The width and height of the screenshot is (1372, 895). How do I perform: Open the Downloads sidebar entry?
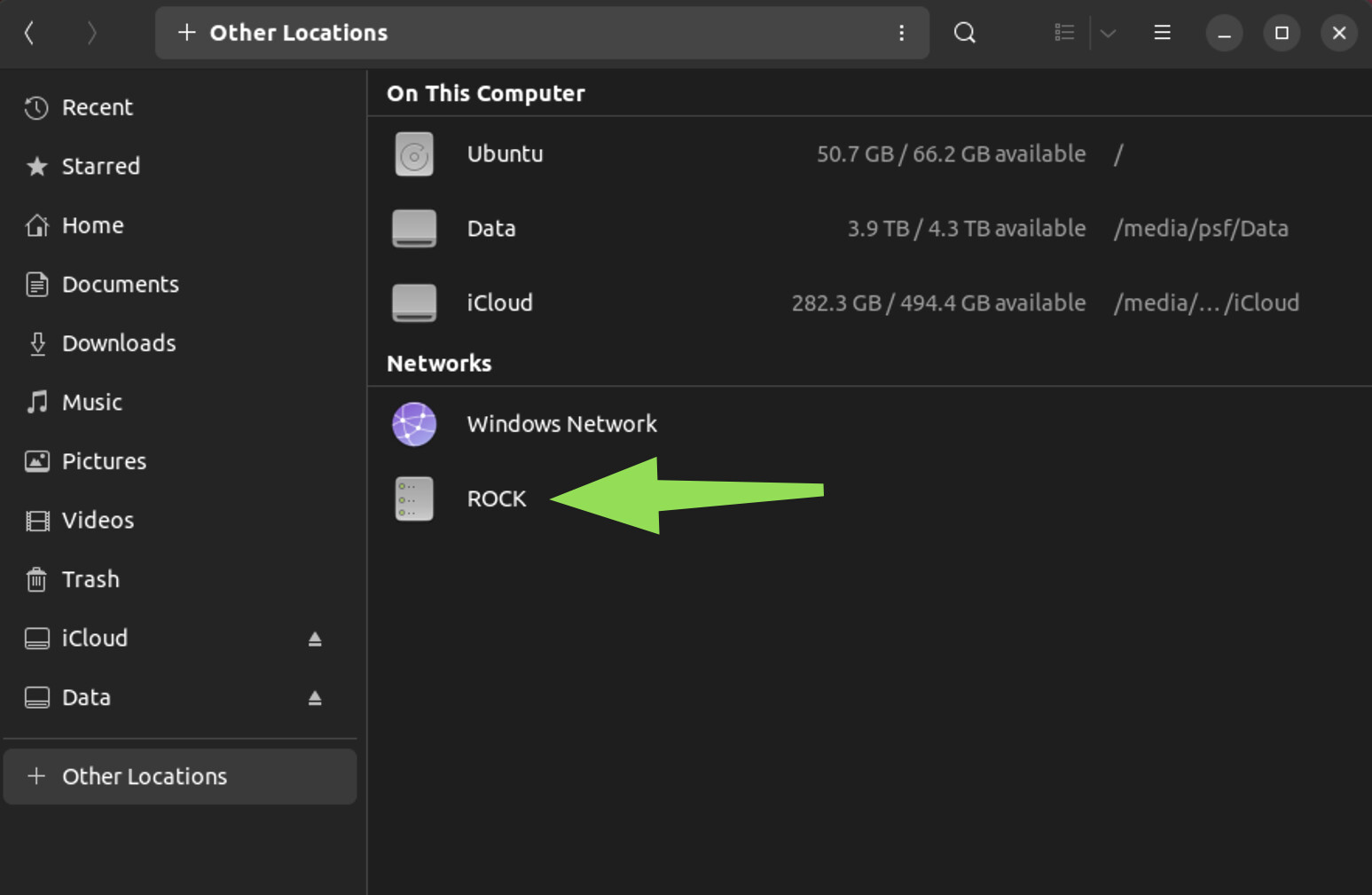tap(118, 343)
